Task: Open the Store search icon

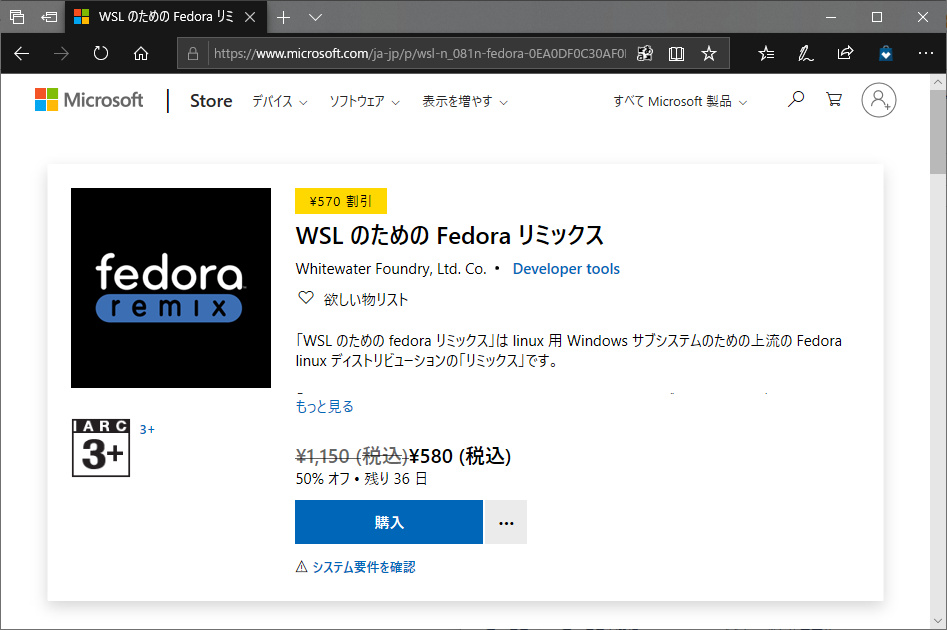Action: pos(795,100)
